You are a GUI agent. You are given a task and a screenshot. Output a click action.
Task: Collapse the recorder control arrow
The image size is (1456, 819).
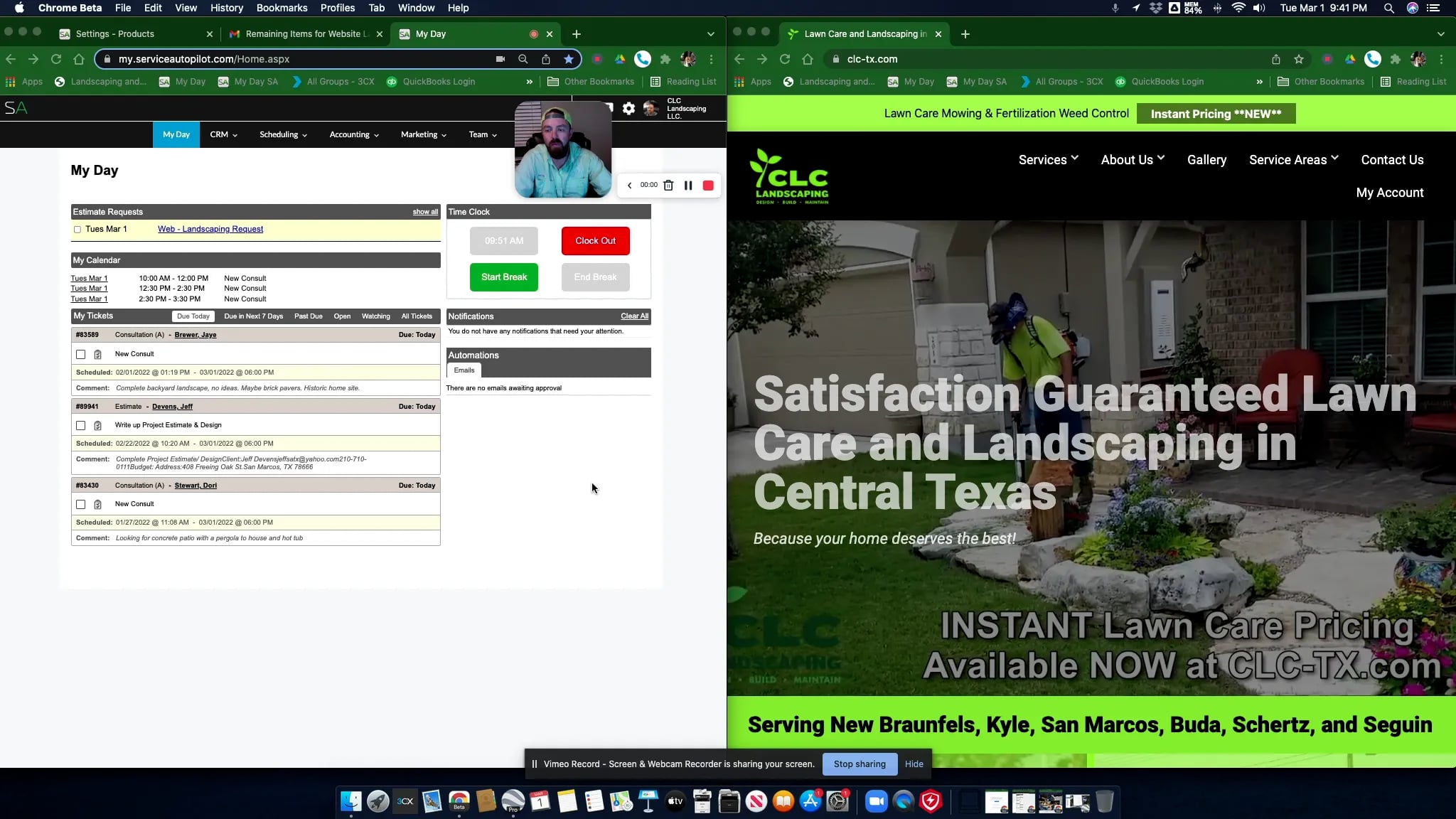coord(629,186)
